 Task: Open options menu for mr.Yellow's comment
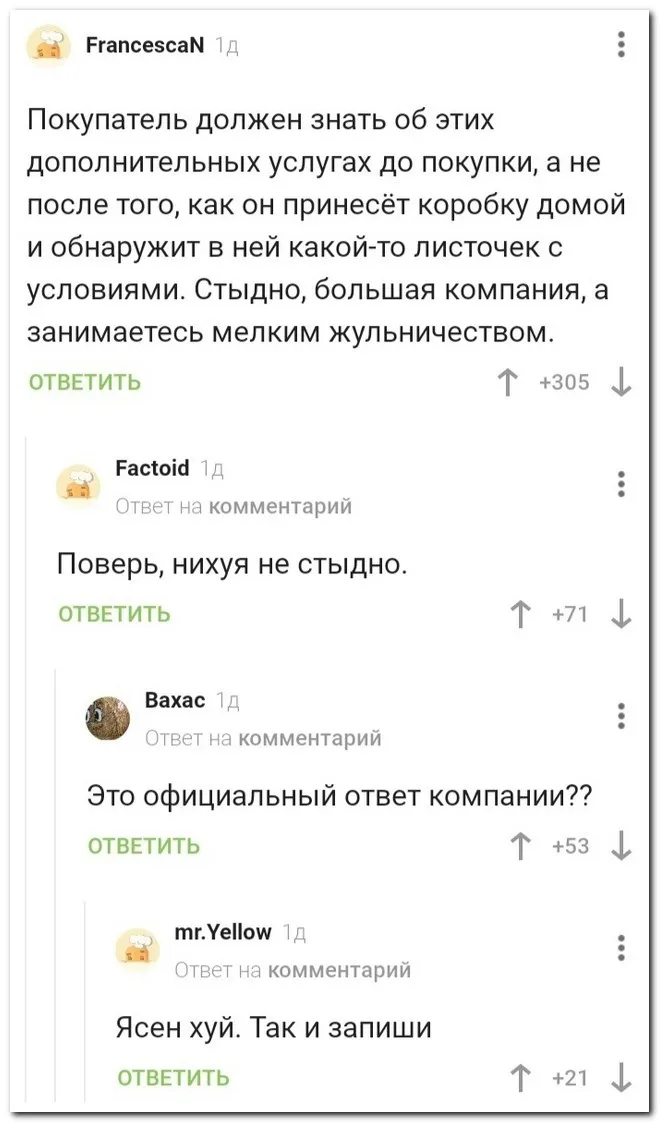click(621, 946)
